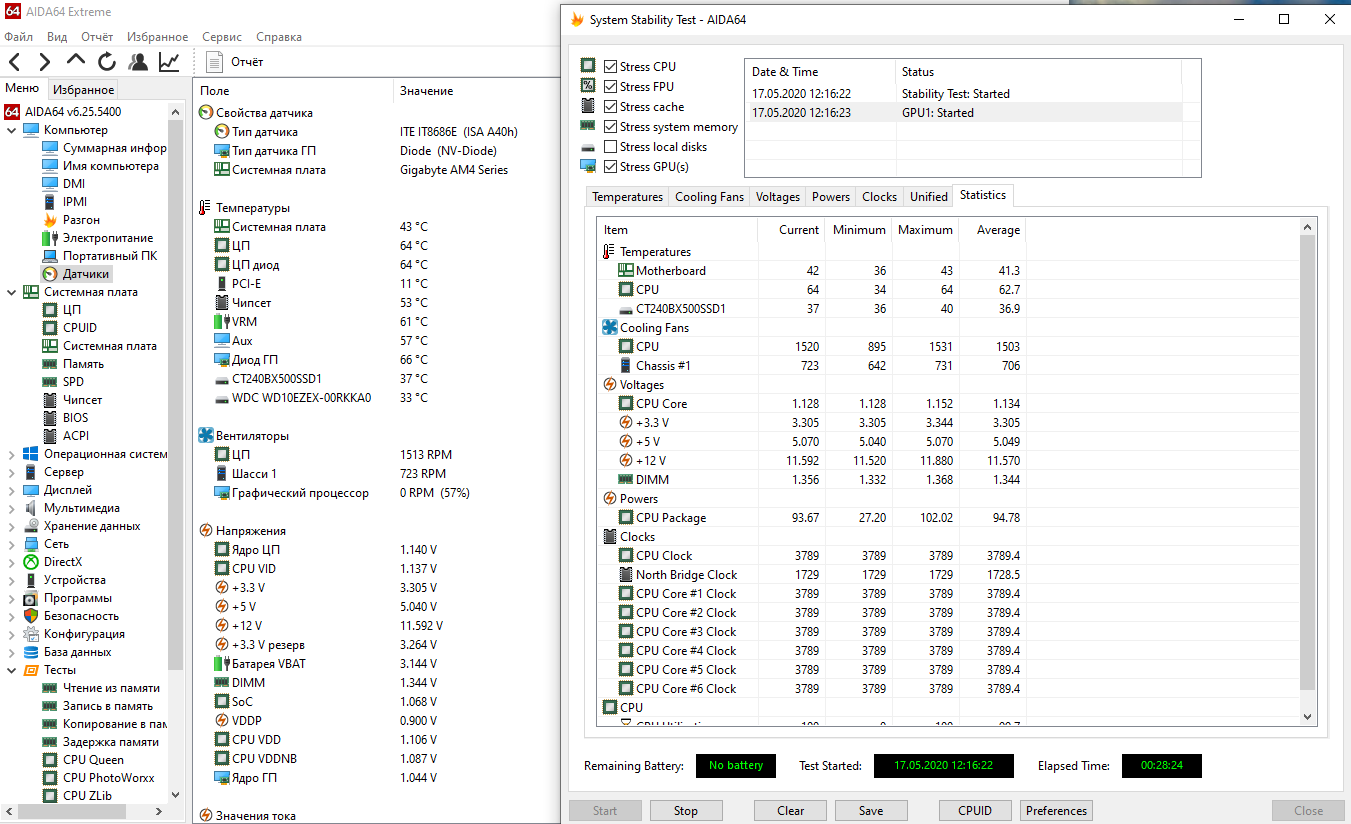
Task: Switch to the Temperatures tab
Action: click(627, 197)
